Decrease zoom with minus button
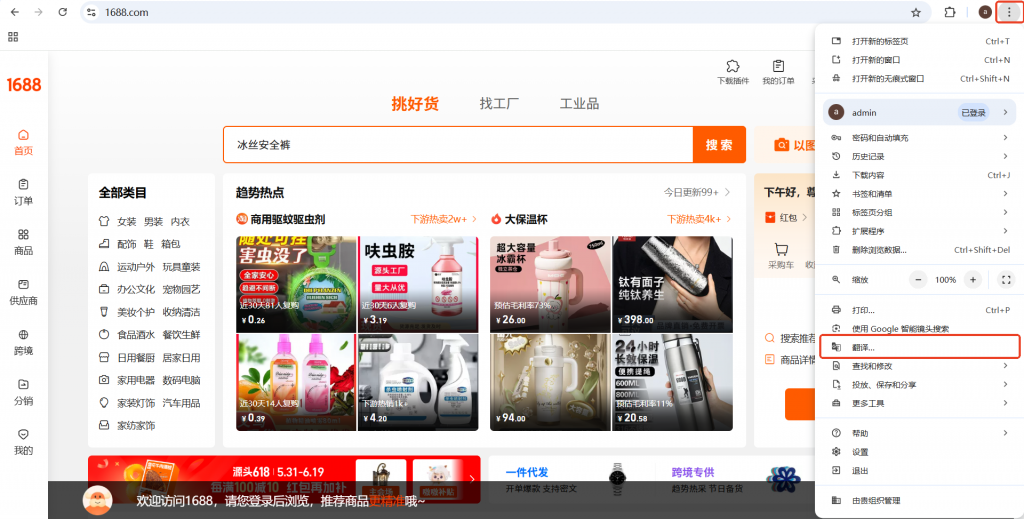Screen dimensions: 1024x519 click(x=918, y=280)
